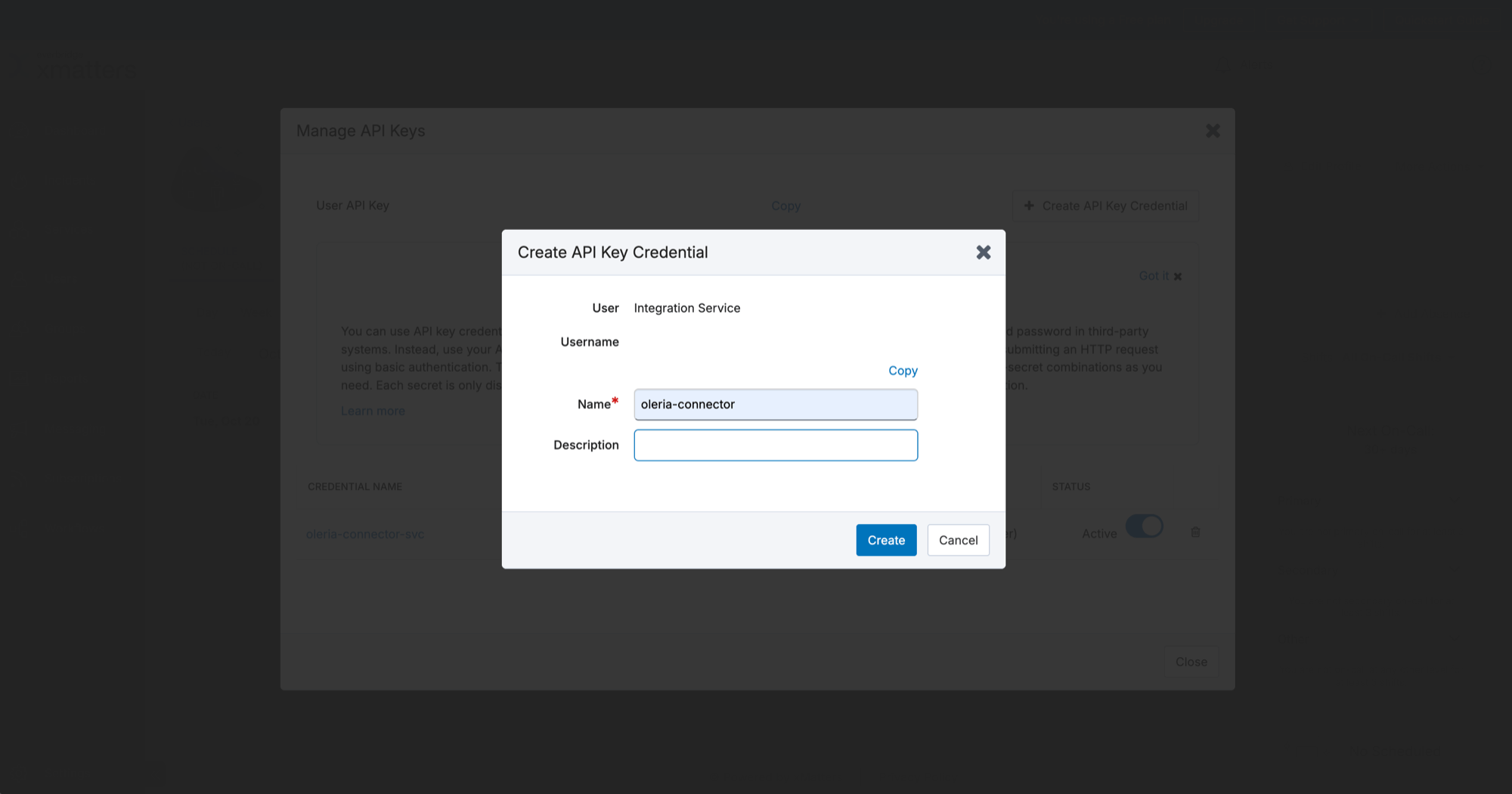Copy the username in the dialog

(903, 371)
